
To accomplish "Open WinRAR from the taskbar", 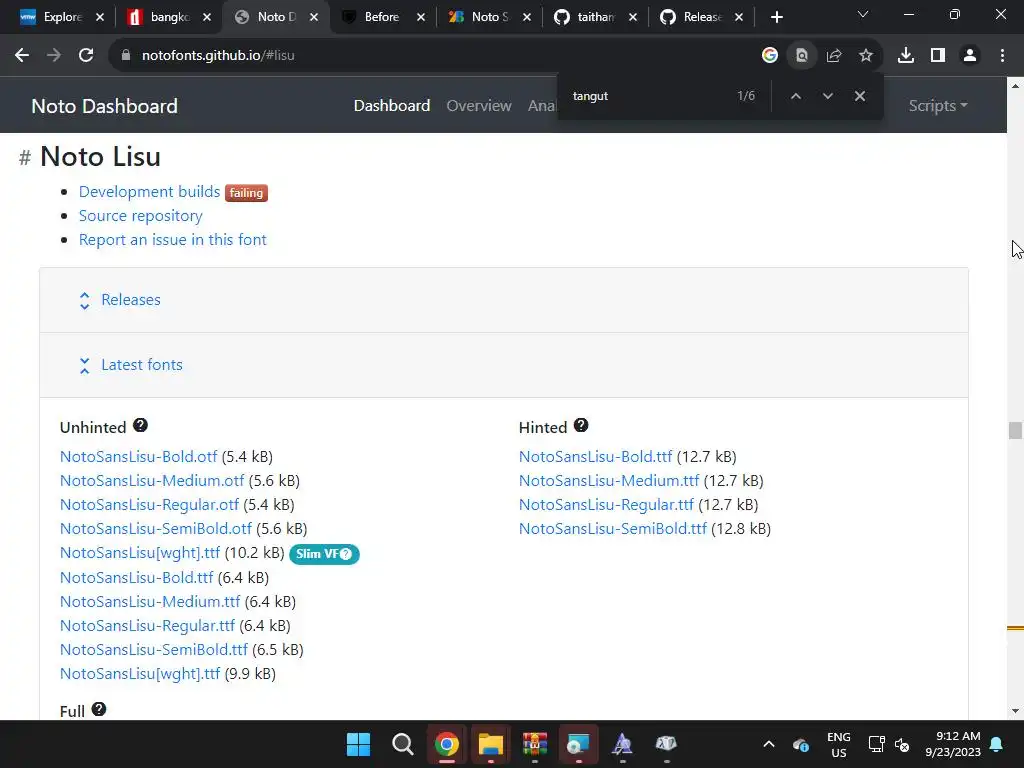I will [x=534, y=744].
